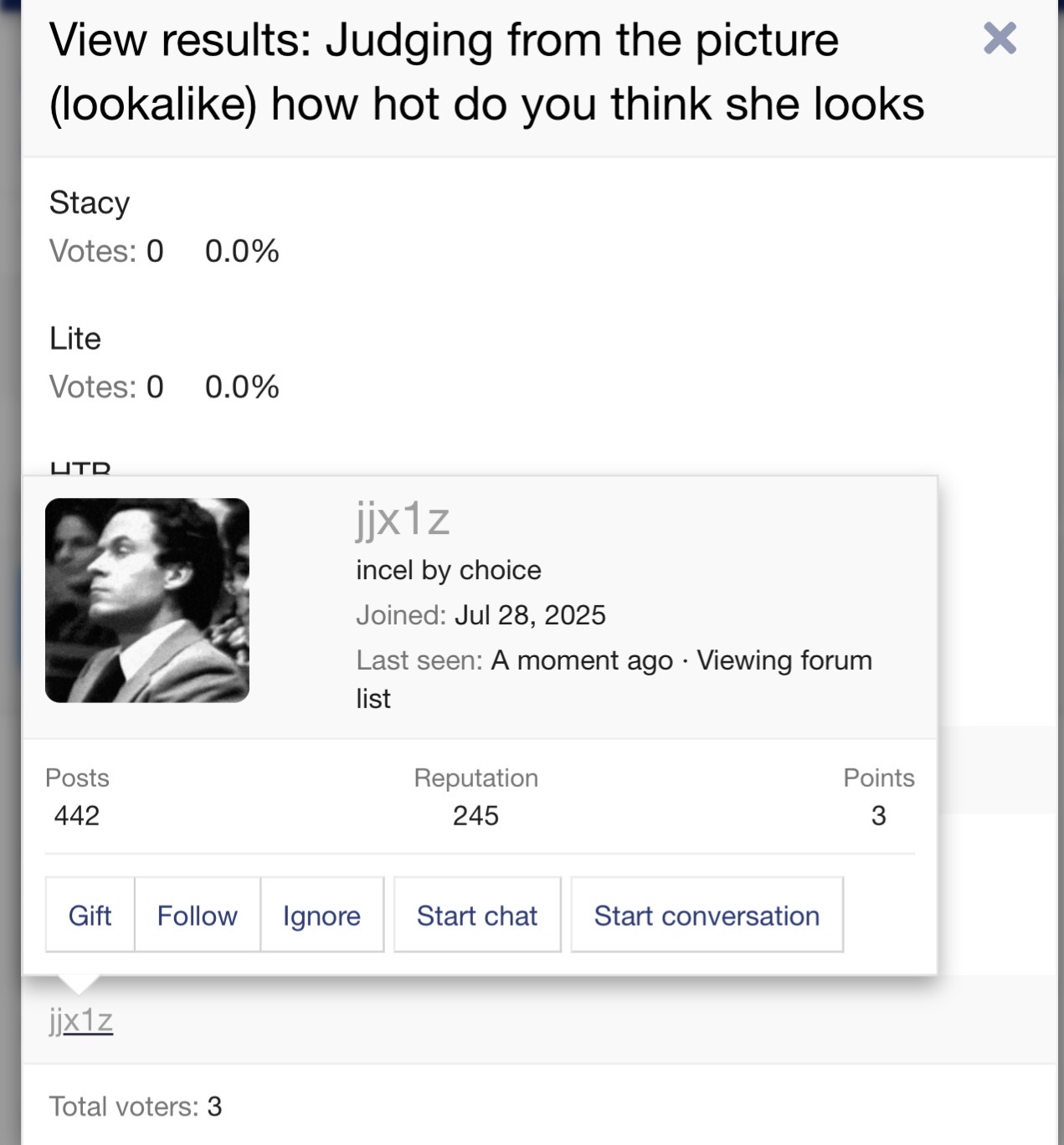
Task: Click the Points value of 3
Action: click(878, 815)
